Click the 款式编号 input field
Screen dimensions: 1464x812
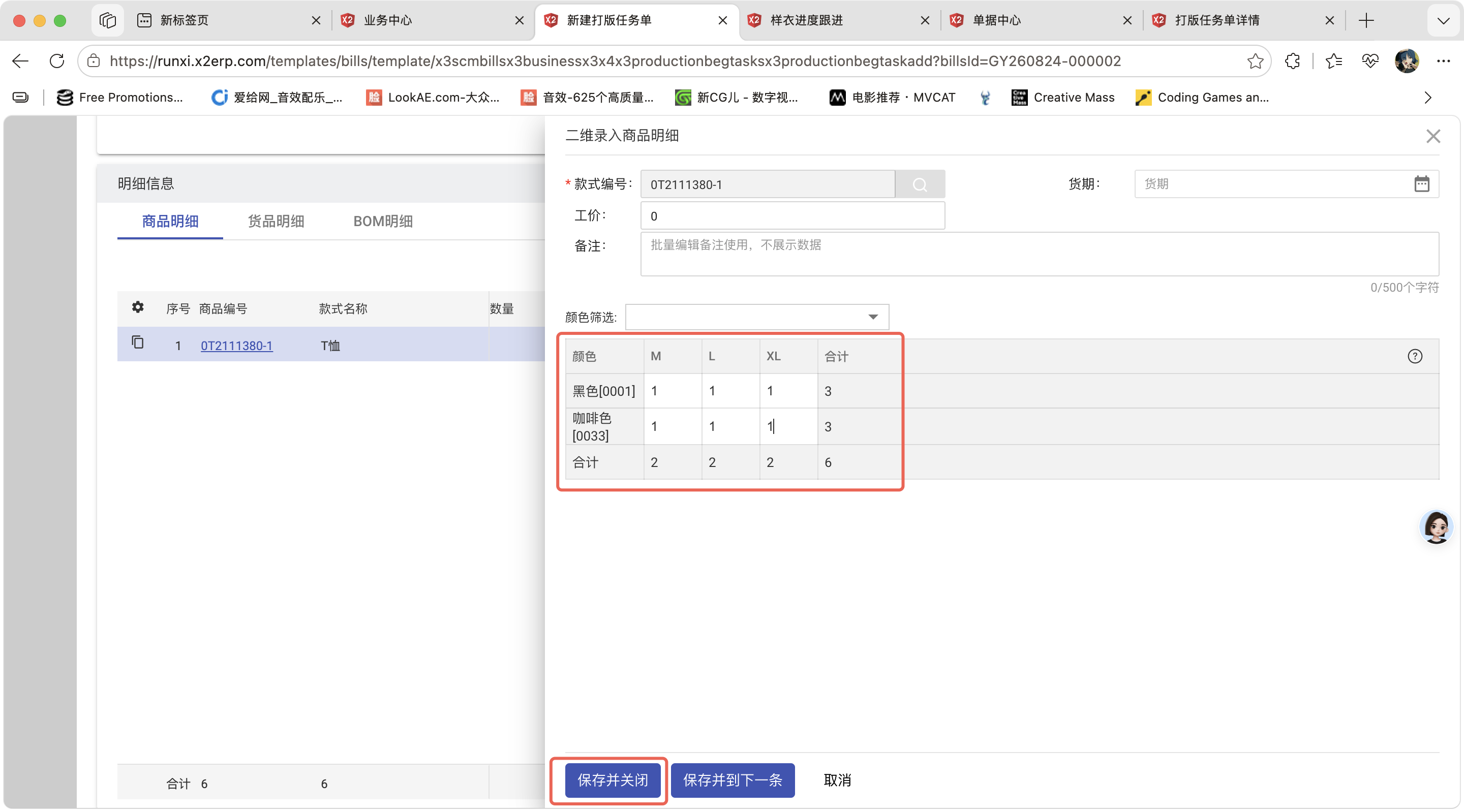tap(767, 184)
